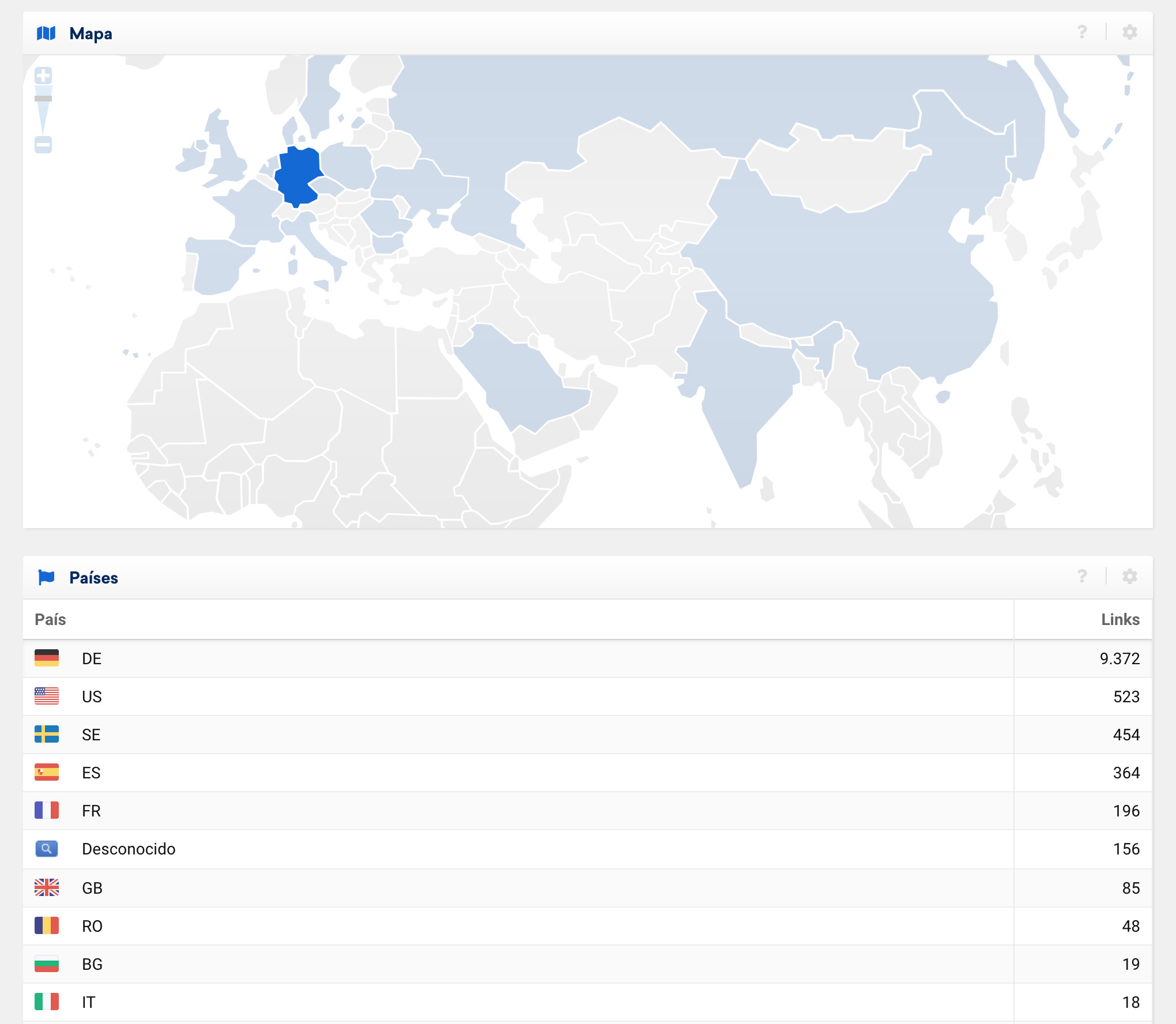Click the folded map icon beside Mapa
This screenshot has width=1176, height=1024.
pos(46,33)
